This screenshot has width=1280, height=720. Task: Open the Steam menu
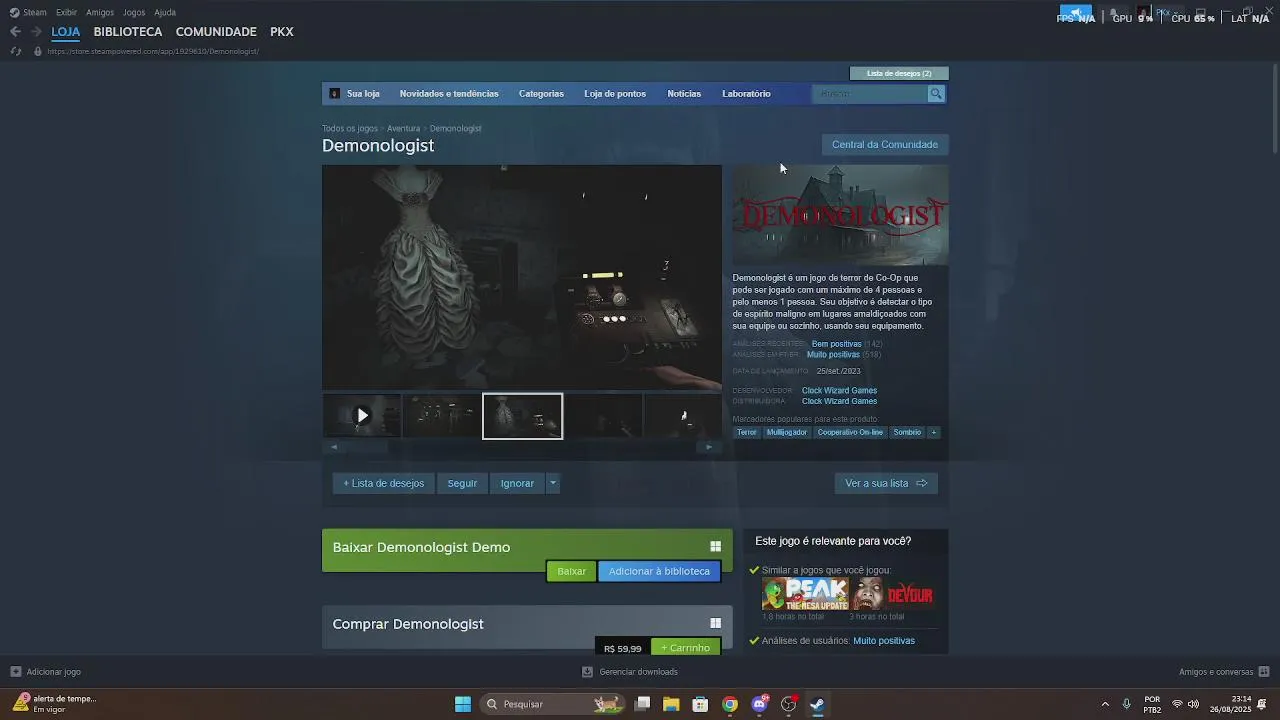coord(28,12)
